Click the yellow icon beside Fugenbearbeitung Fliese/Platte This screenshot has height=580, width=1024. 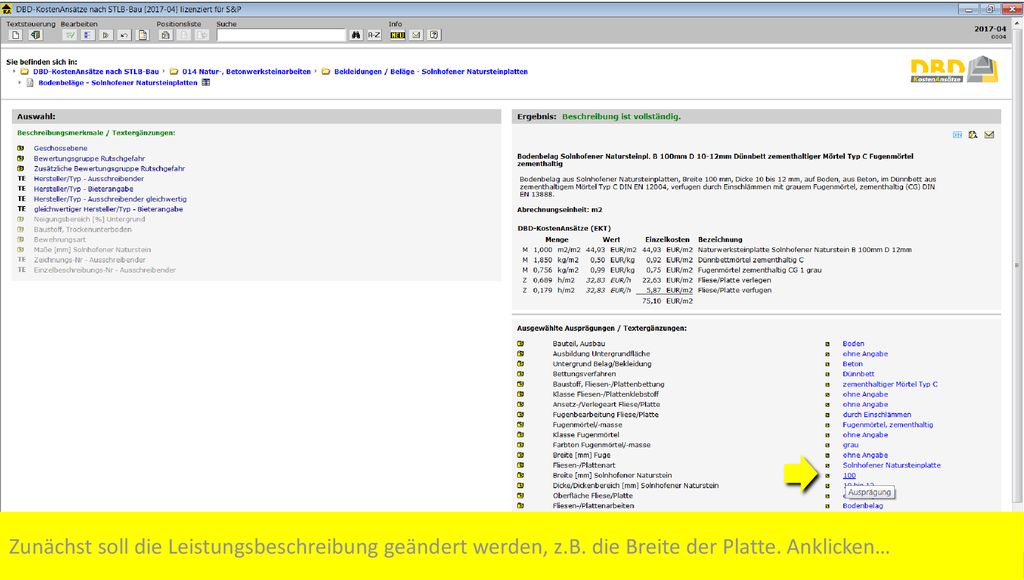coord(520,415)
